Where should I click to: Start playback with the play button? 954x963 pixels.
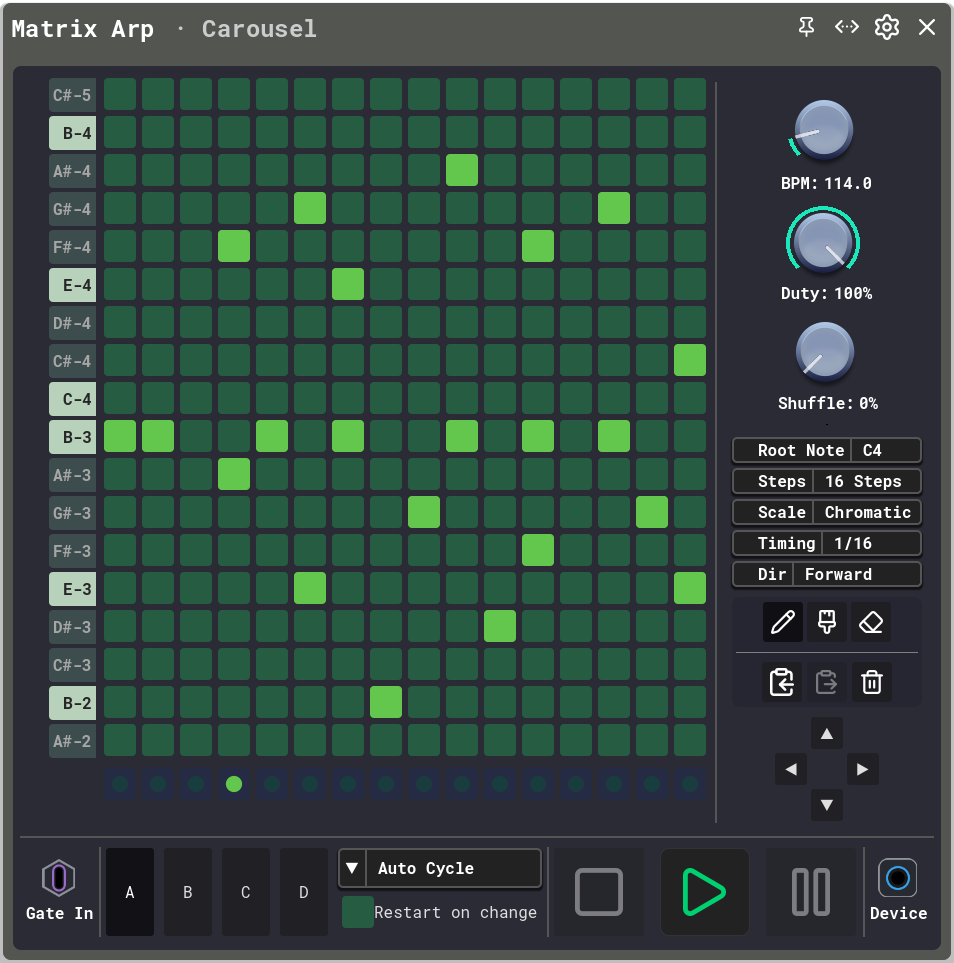pyautogui.click(x=705, y=892)
